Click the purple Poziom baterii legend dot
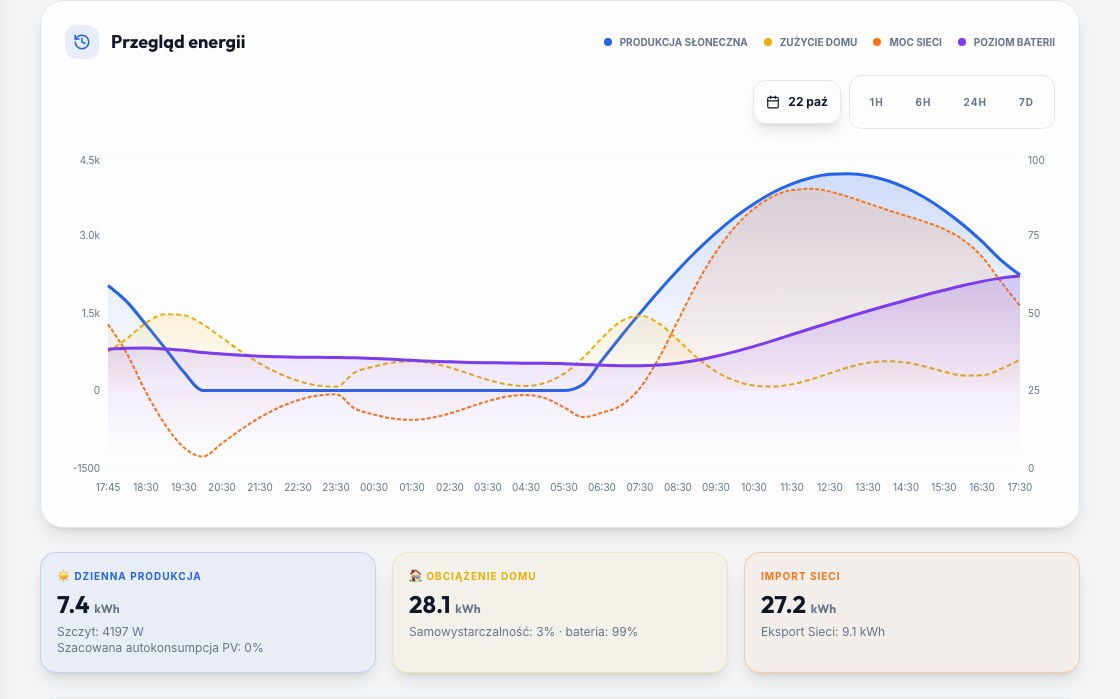Image resolution: width=1120 pixels, height=699 pixels. pyautogui.click(x=962, y=42)
